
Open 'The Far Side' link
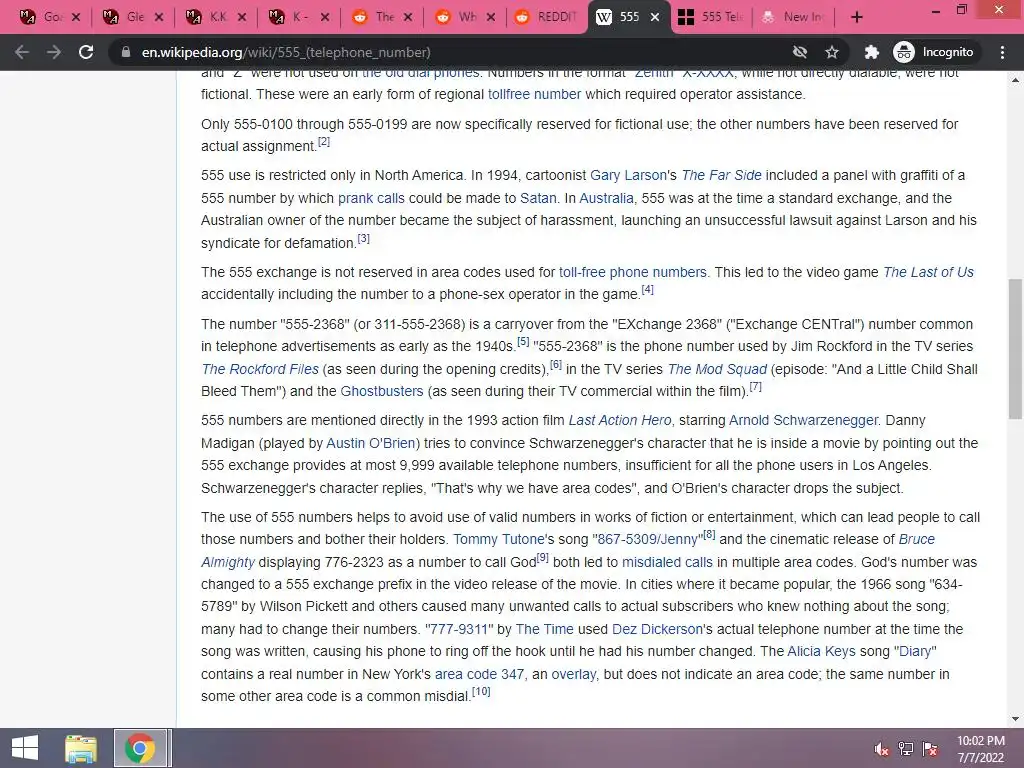[x=721, y=176]
